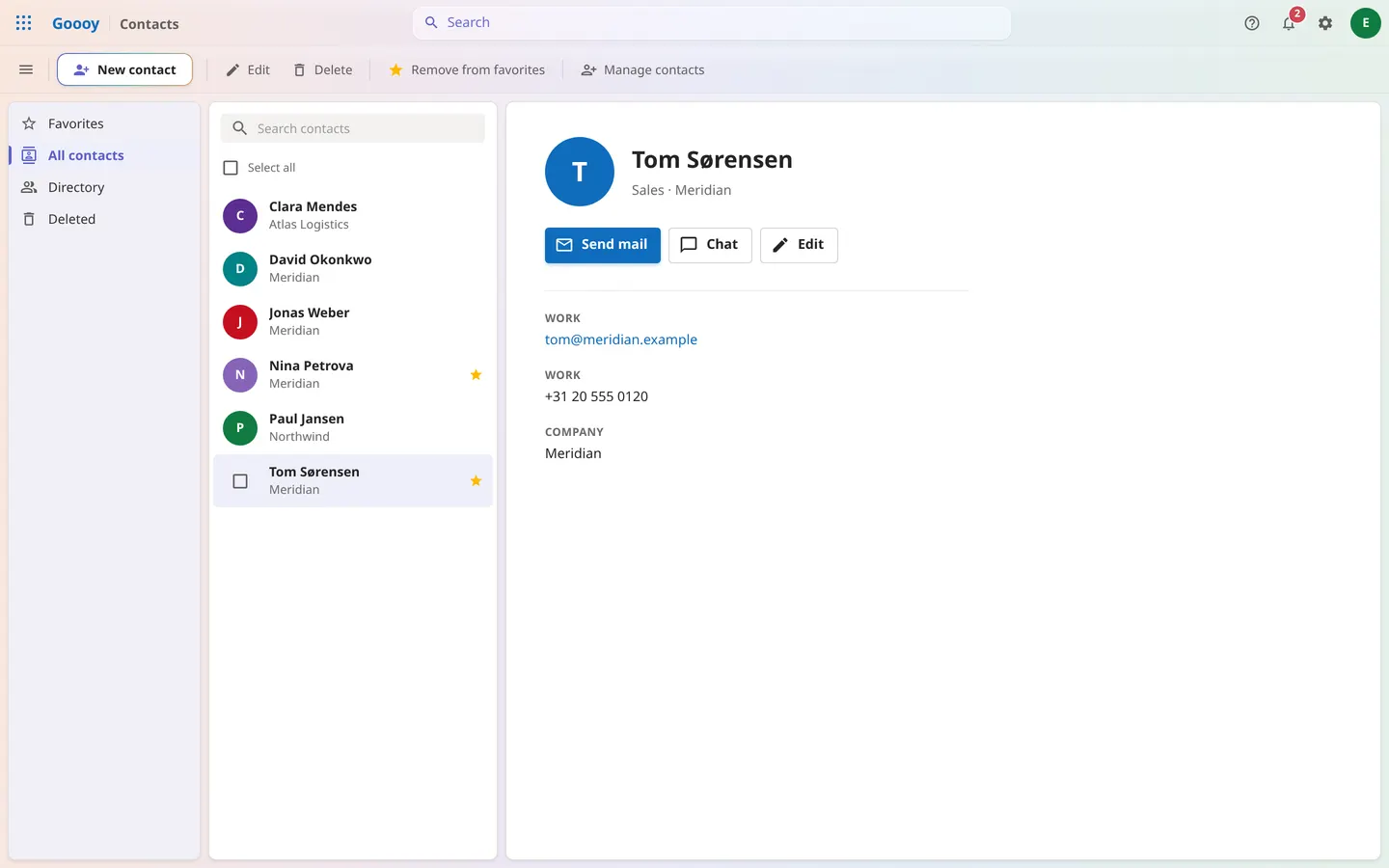Check the Tom Sørensen row checkbox
The height and width of the screenshot is (868, 1389).
[x=240, y=481]
